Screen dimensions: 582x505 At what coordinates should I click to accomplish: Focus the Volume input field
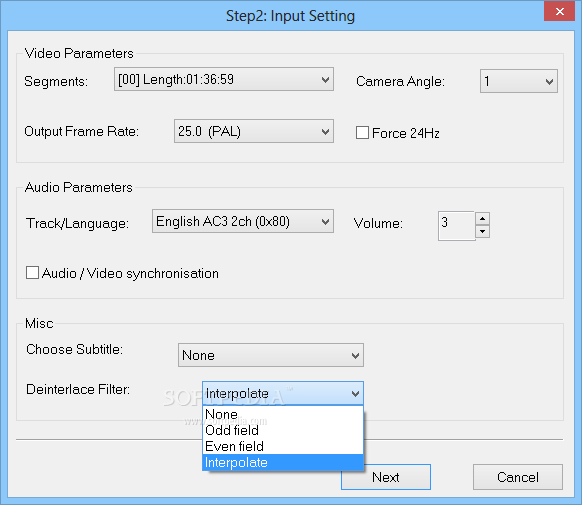457,226
